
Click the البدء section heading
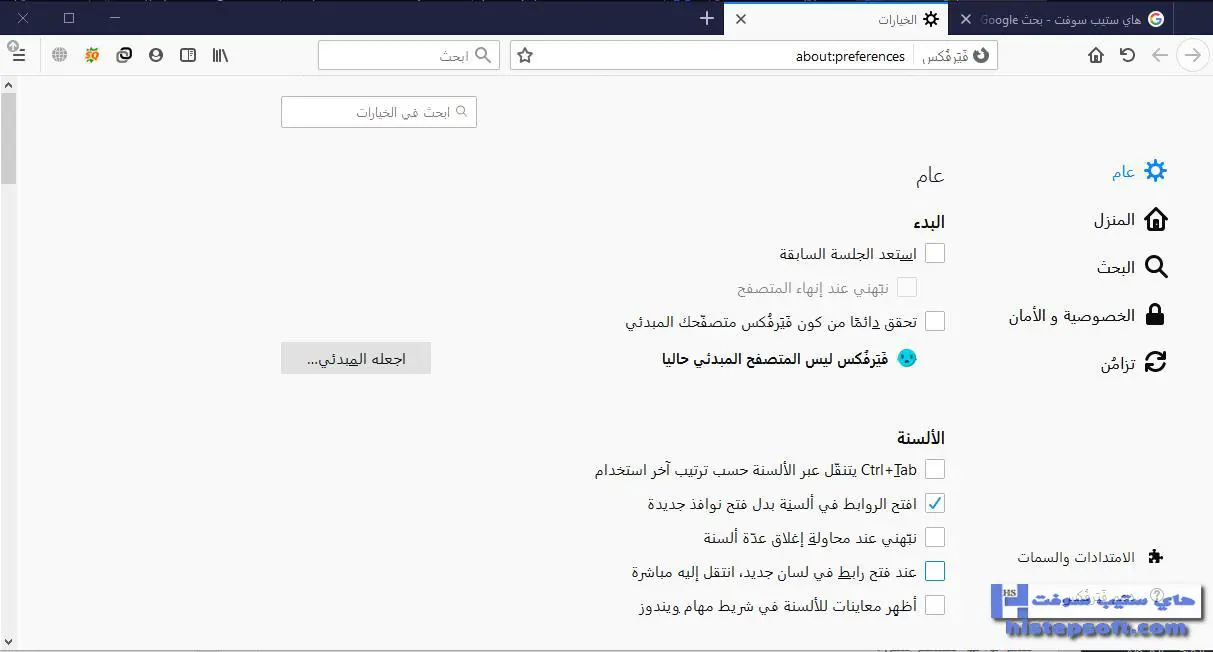[x=929, y=222]
